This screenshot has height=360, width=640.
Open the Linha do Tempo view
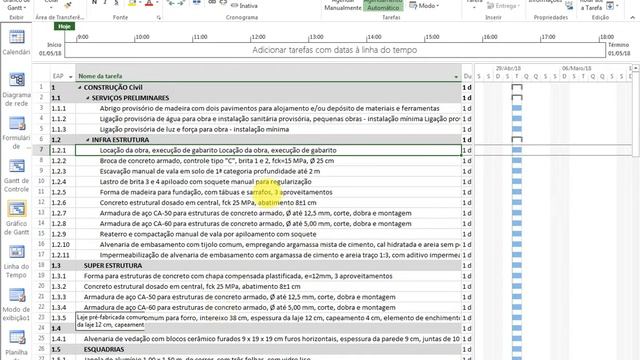tap(16, 261)
